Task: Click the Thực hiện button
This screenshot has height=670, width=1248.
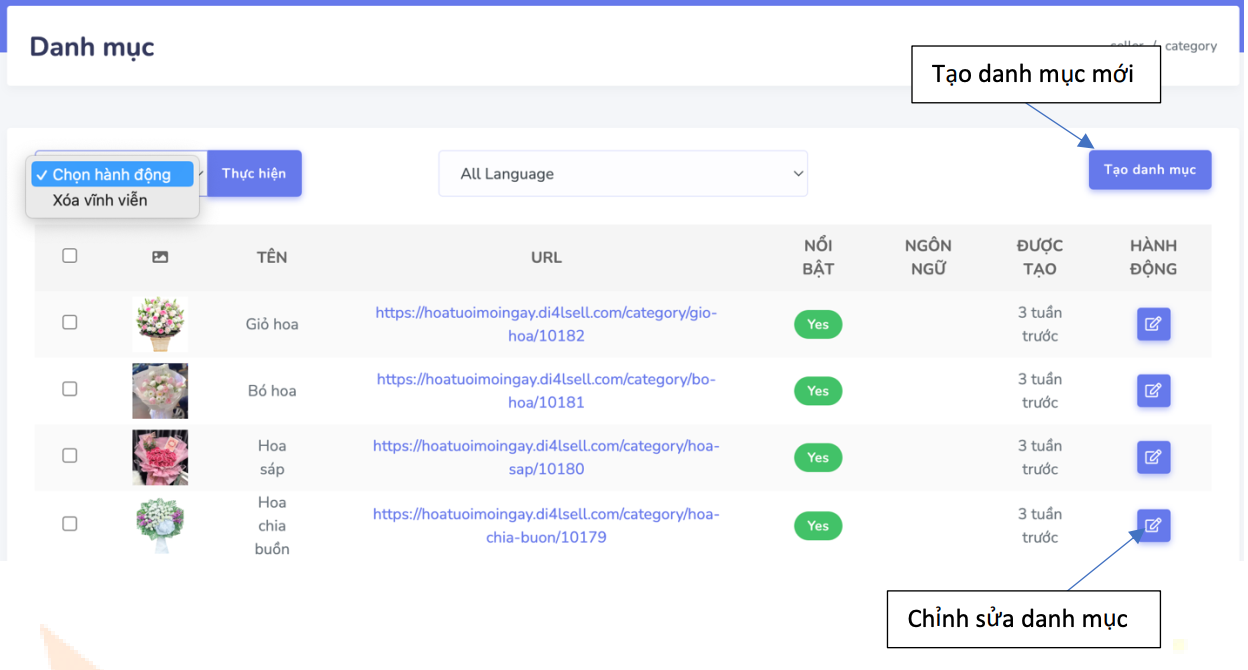Action: (254, 174)
